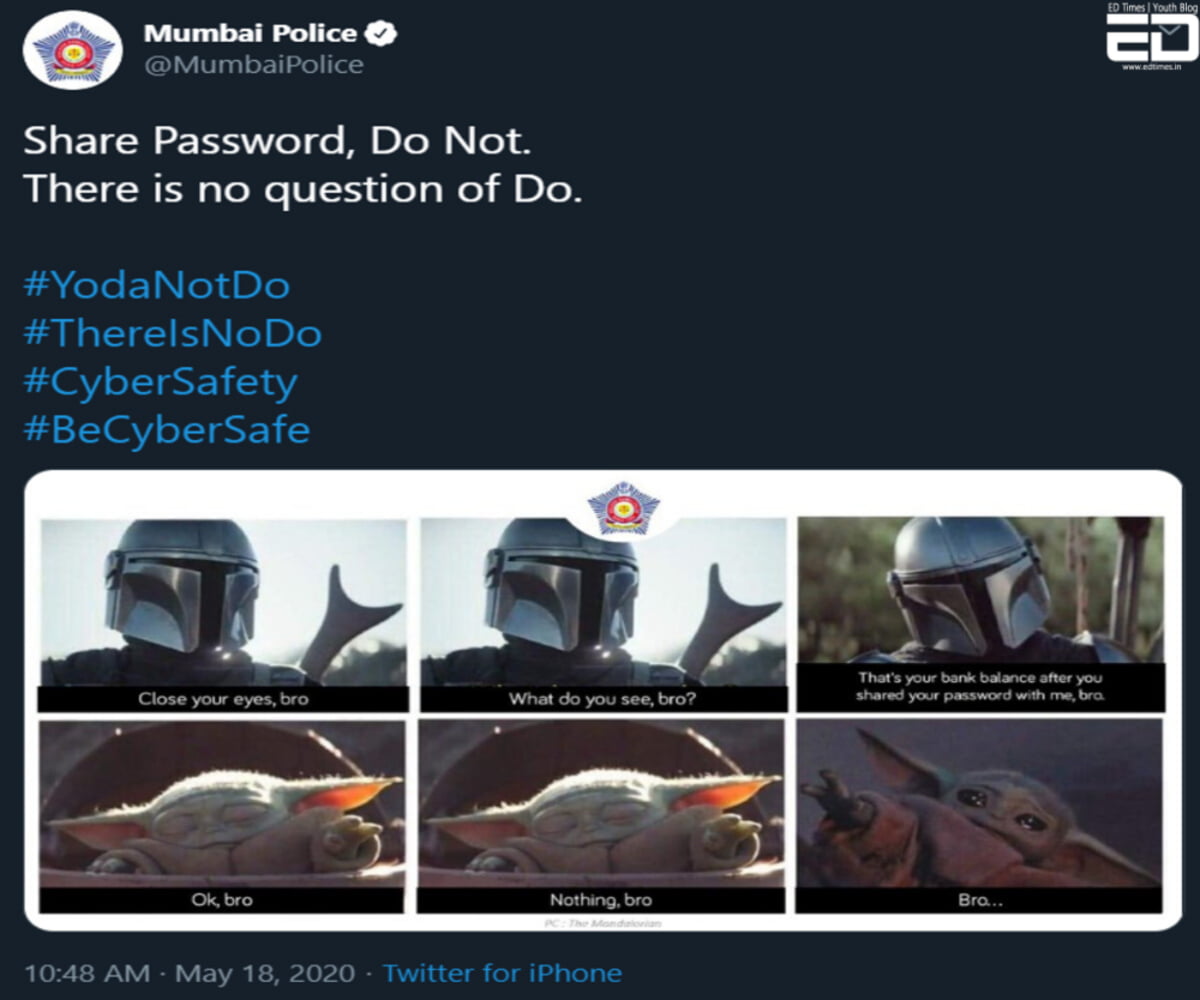Select the #CyberSafety hashtag

[160, 381]
